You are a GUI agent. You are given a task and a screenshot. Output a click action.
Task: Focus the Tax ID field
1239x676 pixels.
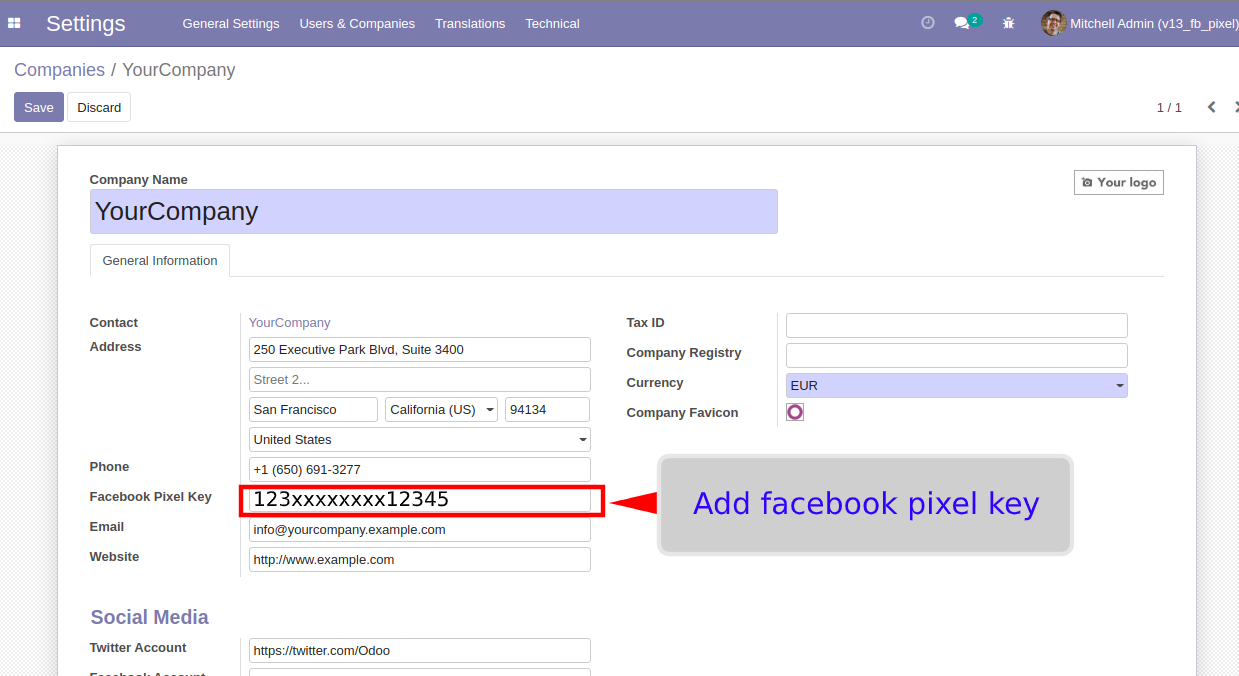pos(957,325)
